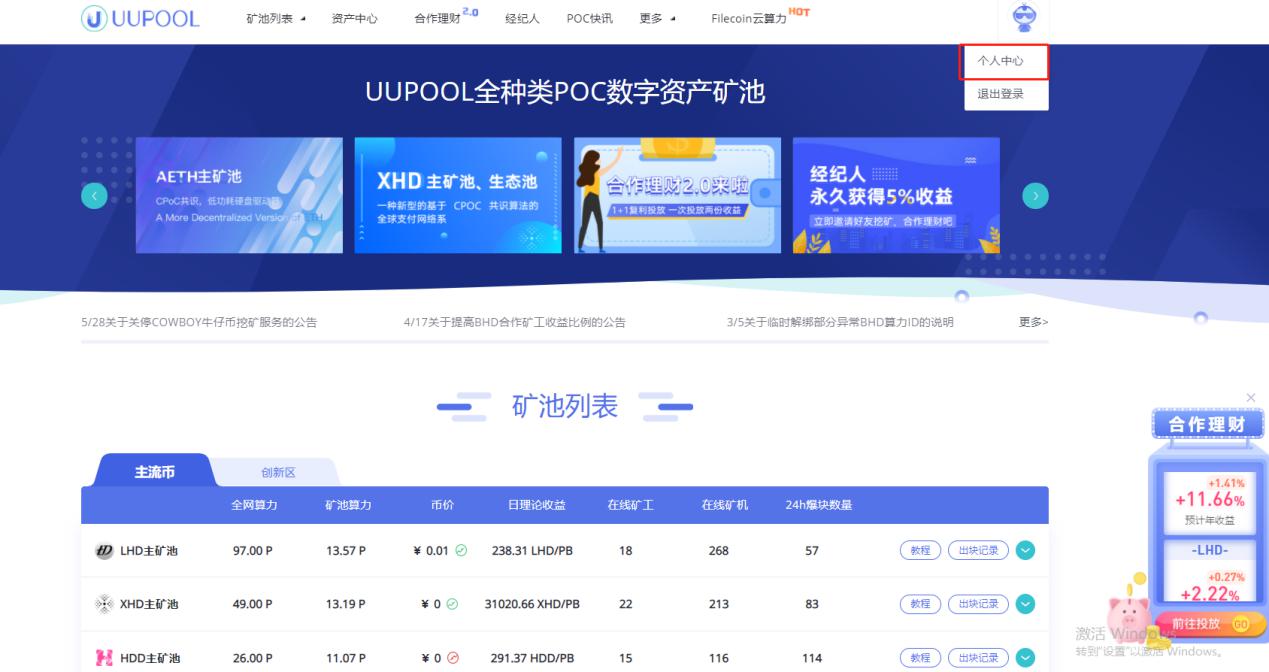1269x672 pixels.
Task: Switch to the 主流币 tab
Action: point(154,472)
